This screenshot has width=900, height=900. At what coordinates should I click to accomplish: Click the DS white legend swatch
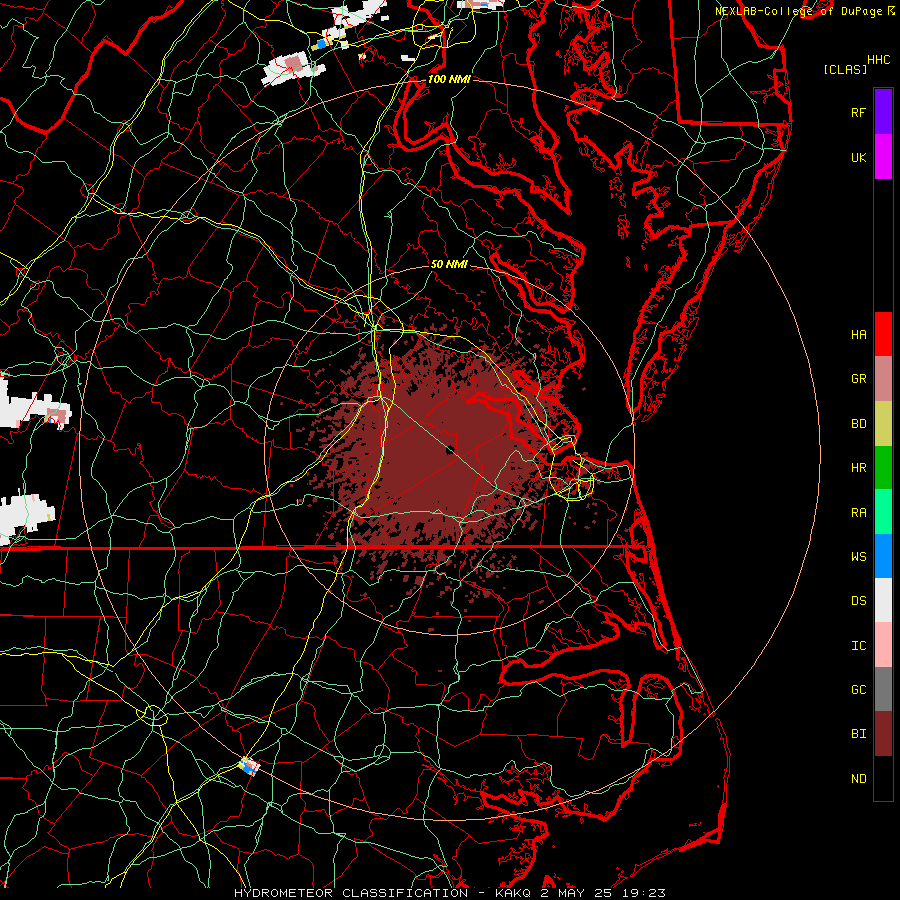tap(883, 600)
